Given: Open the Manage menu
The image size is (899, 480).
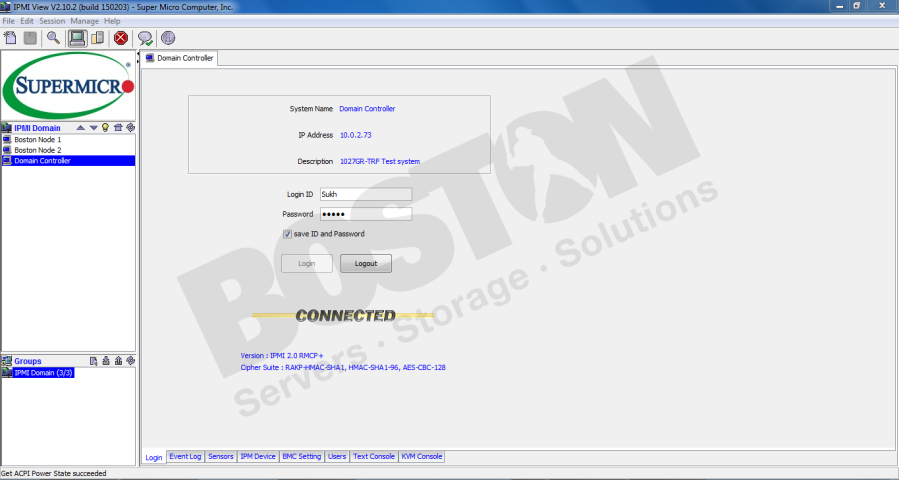Looking at the screenshot, I should pos(85,21).
